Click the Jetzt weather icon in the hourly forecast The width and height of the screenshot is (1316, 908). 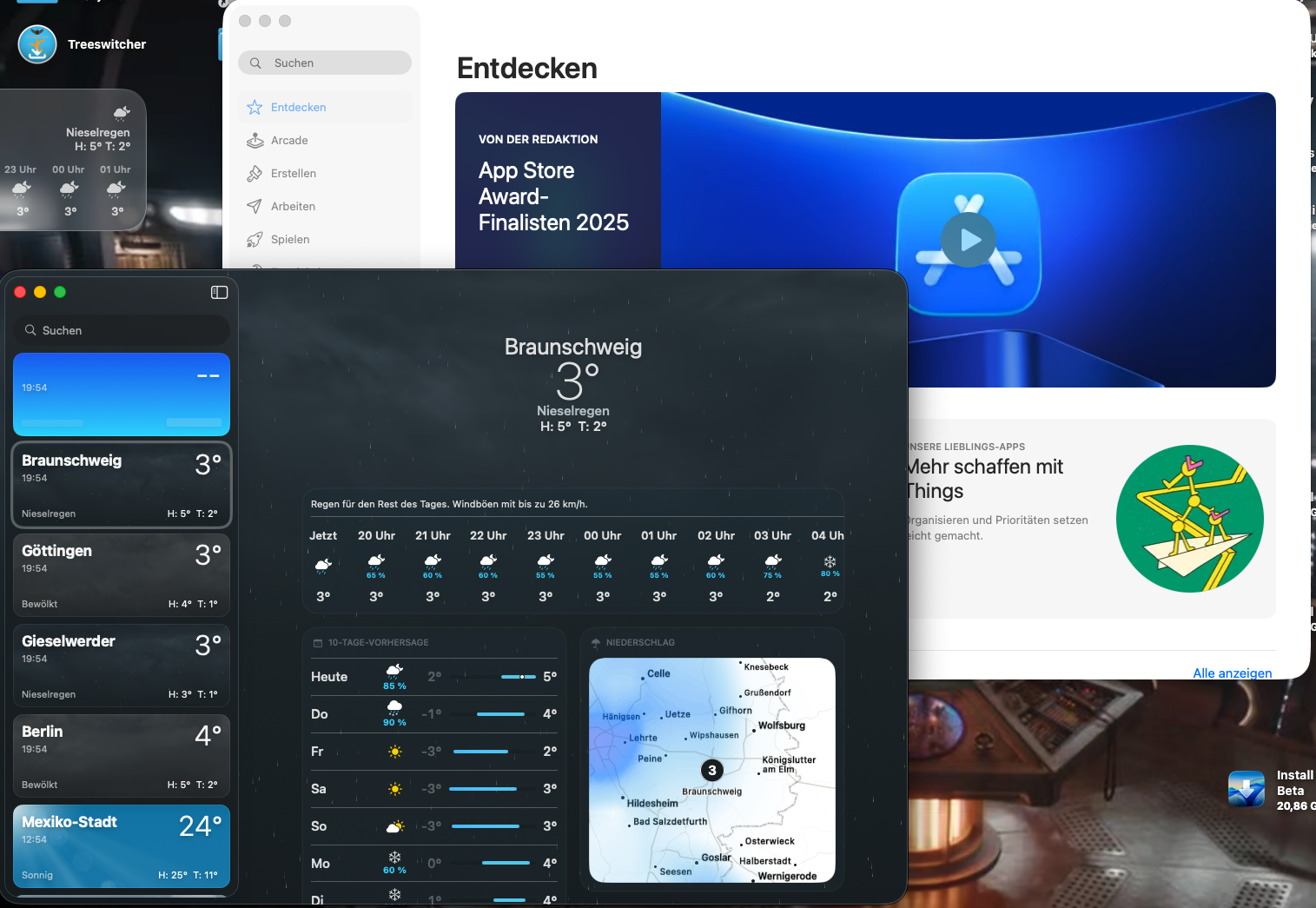click(323, 566)
